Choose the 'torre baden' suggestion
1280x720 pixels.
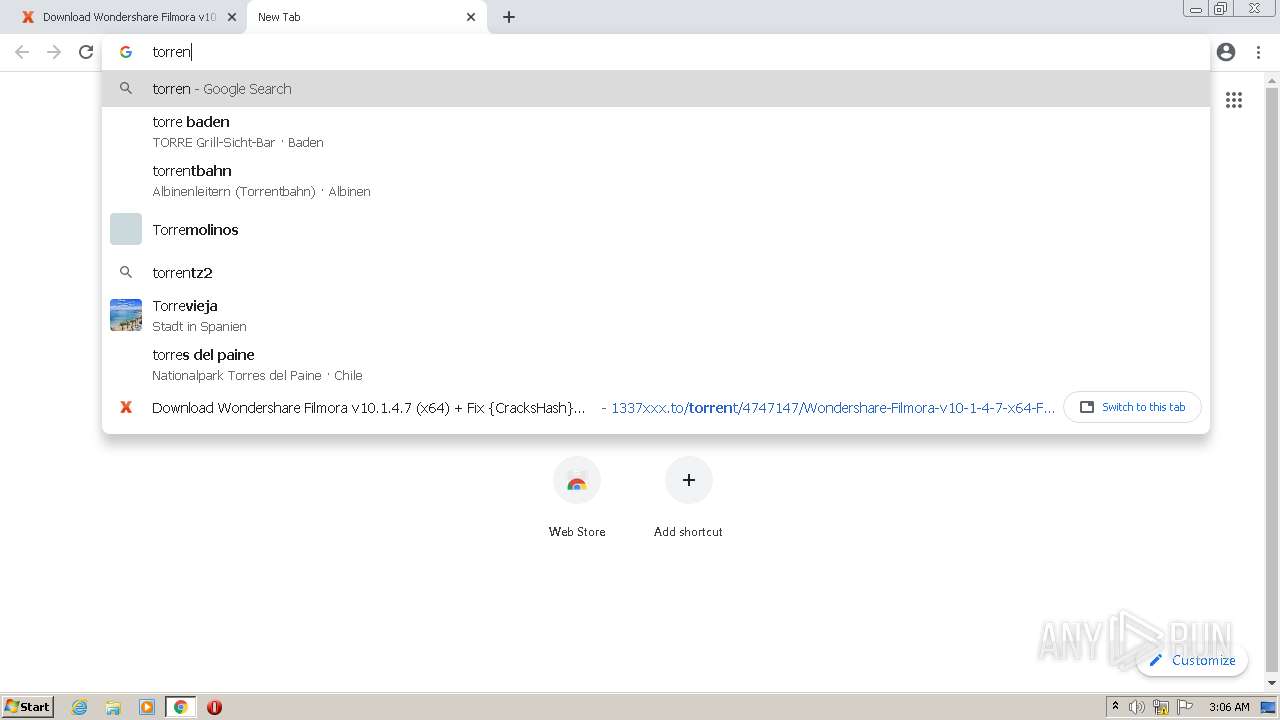656,131
